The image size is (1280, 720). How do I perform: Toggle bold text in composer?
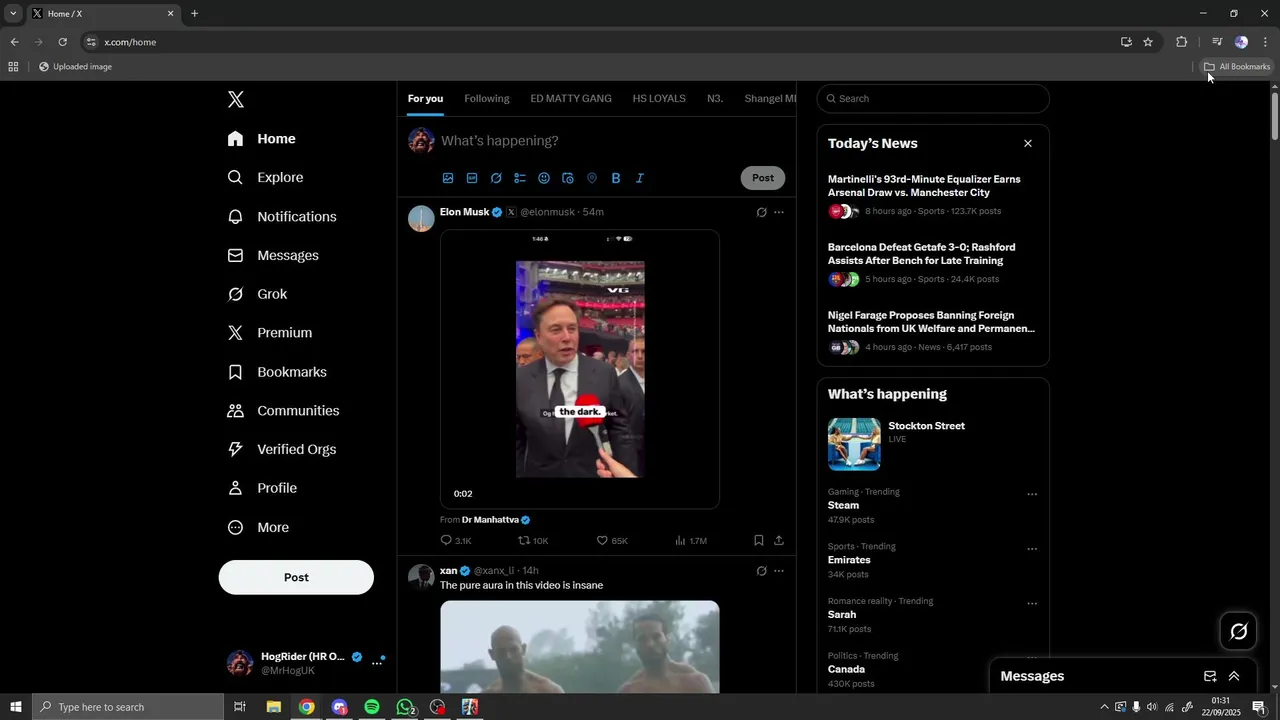pos(616,178)
